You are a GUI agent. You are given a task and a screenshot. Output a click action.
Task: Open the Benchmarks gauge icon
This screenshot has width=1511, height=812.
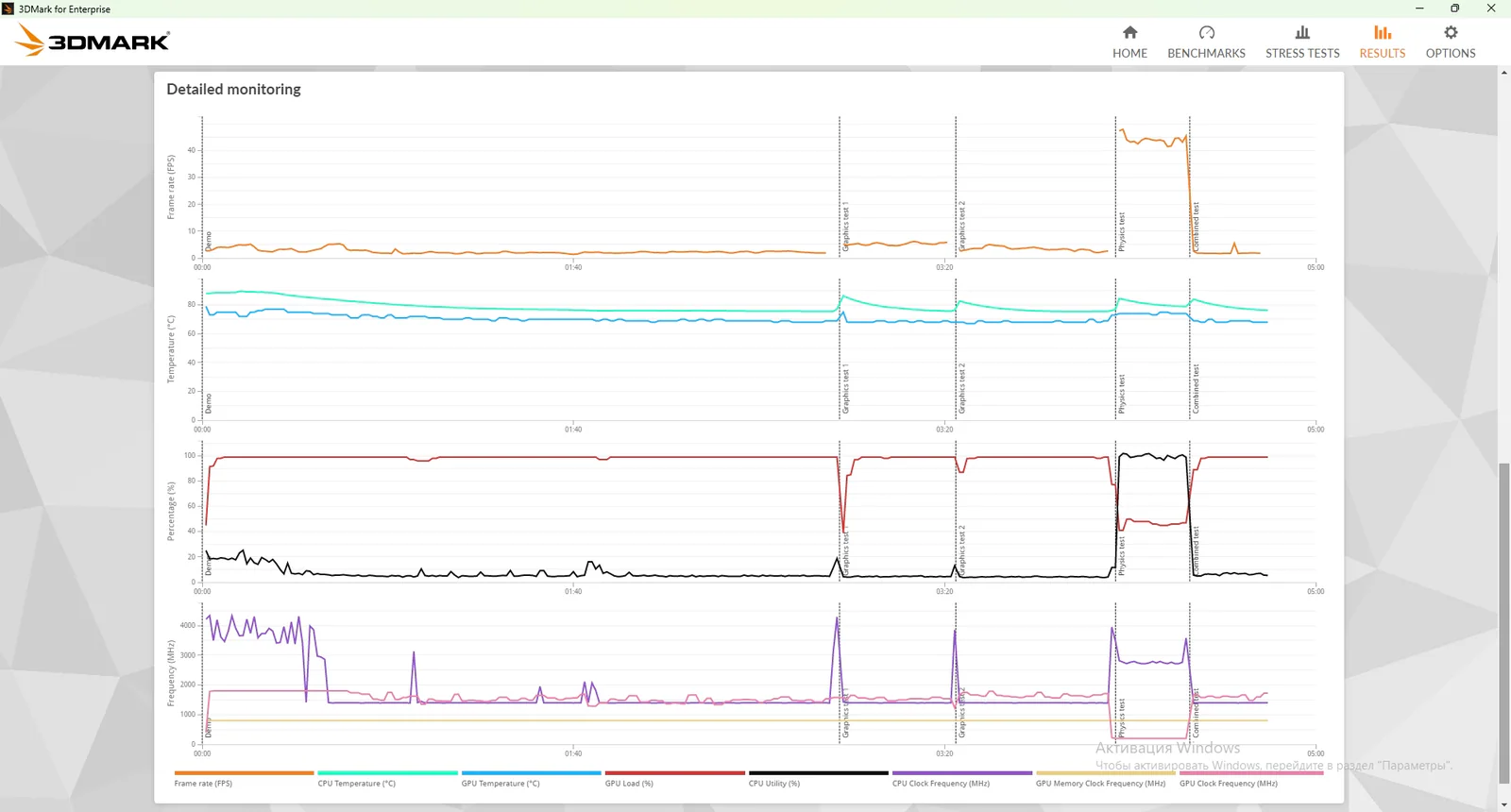pyautogui.click(x=1206, y=32)
